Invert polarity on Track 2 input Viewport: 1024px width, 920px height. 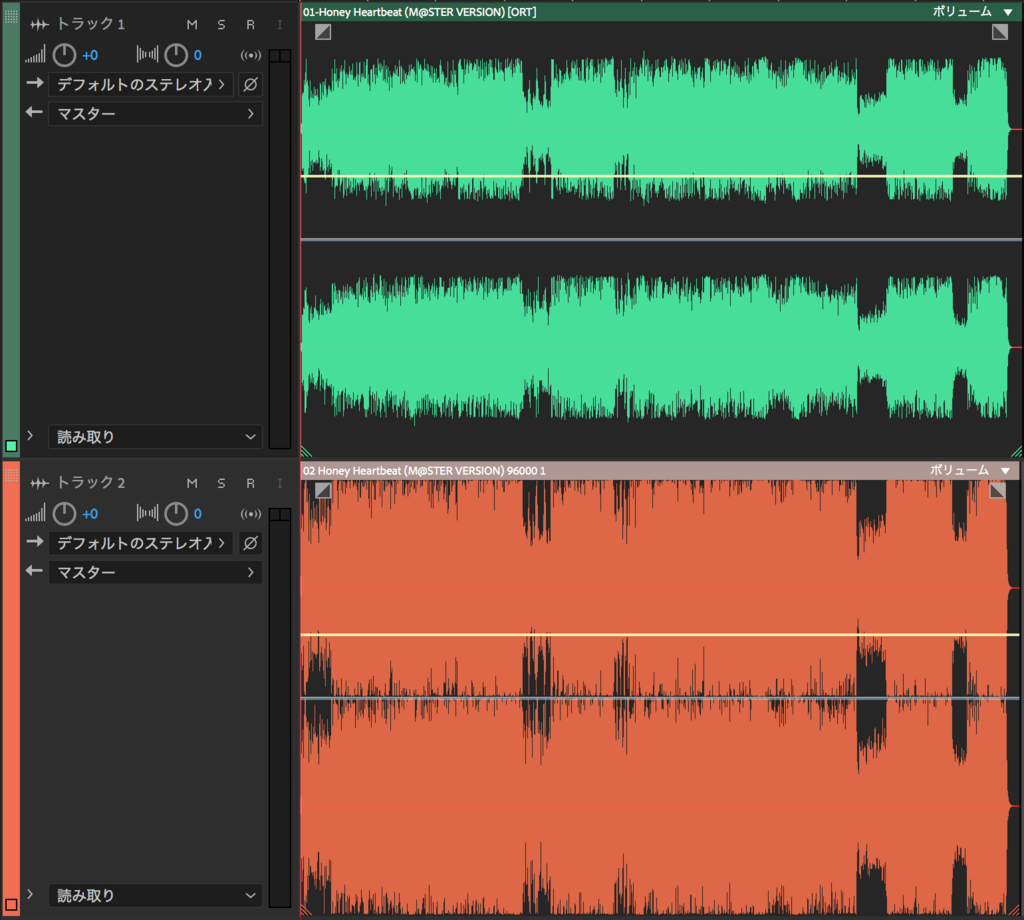[251, 543]
